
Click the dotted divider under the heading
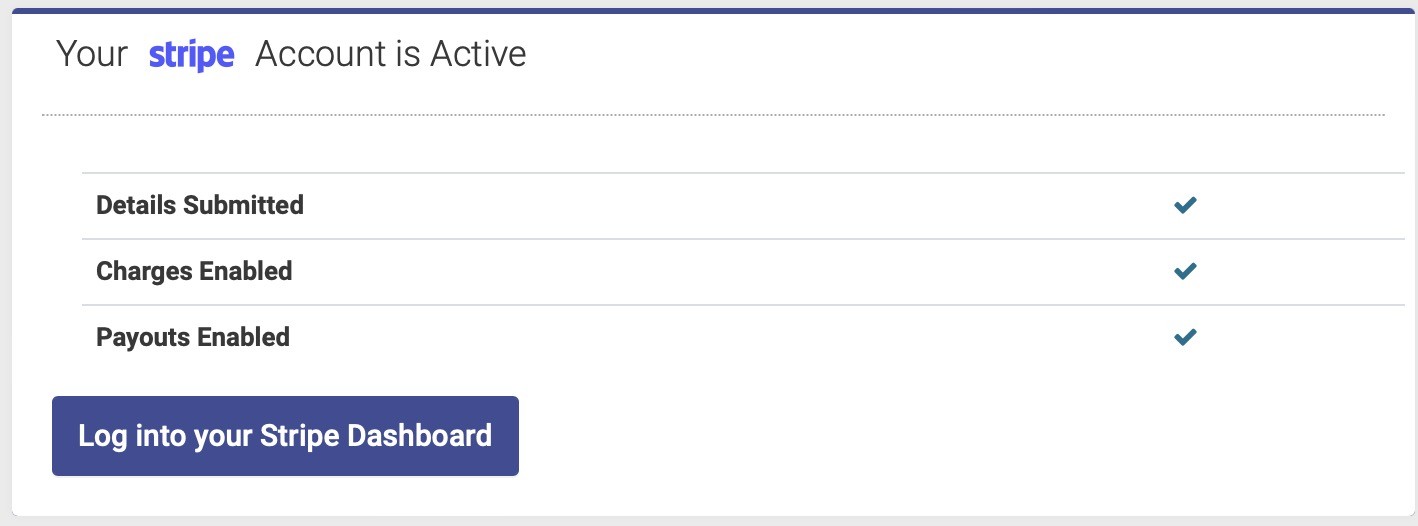(x=713, y=115)
